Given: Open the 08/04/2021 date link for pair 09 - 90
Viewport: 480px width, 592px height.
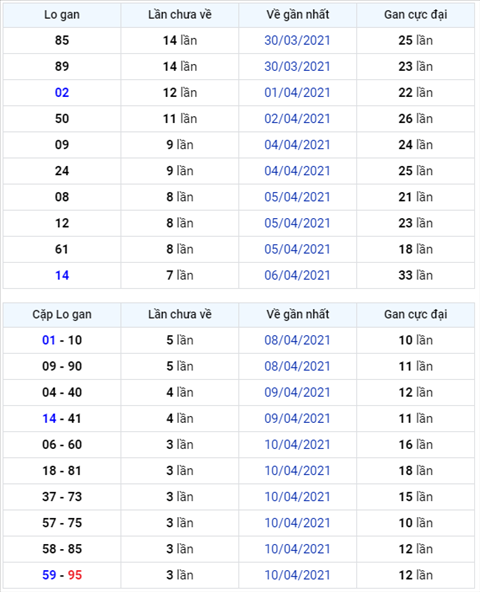Looking at the screenshot, I should click(297, 366).
